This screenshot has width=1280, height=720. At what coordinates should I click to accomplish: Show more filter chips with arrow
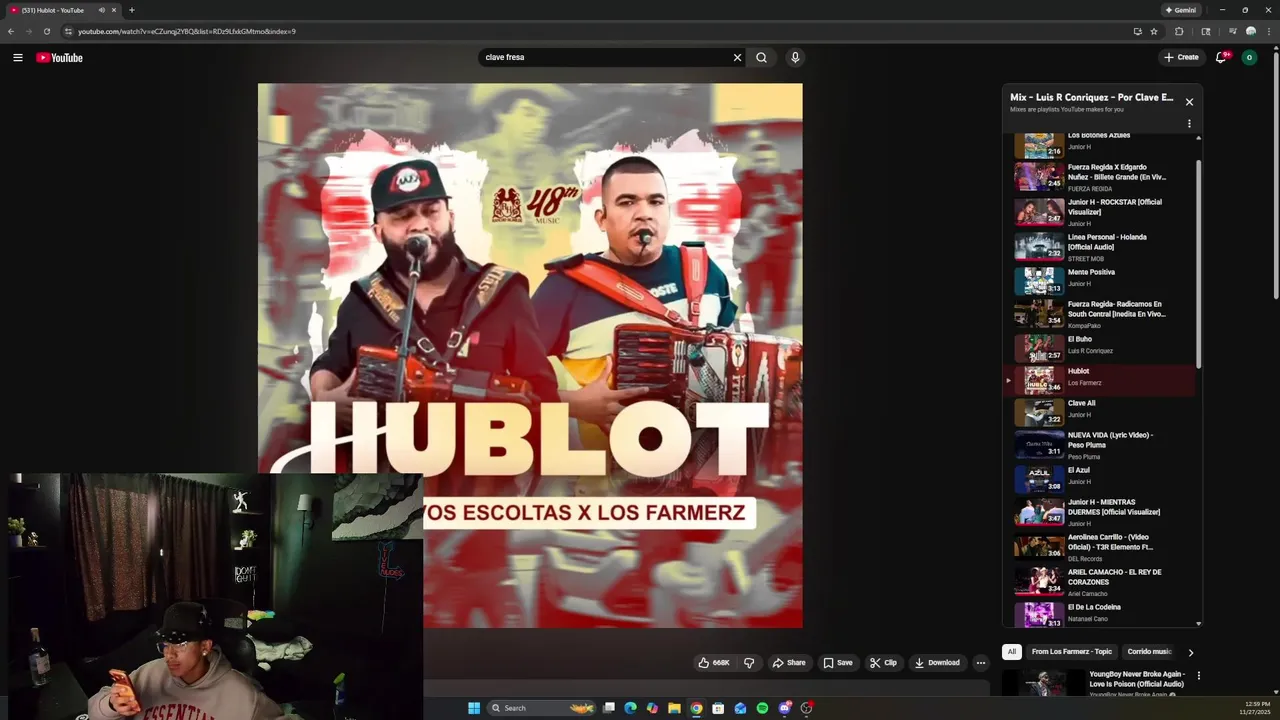tap(1190, 652)
